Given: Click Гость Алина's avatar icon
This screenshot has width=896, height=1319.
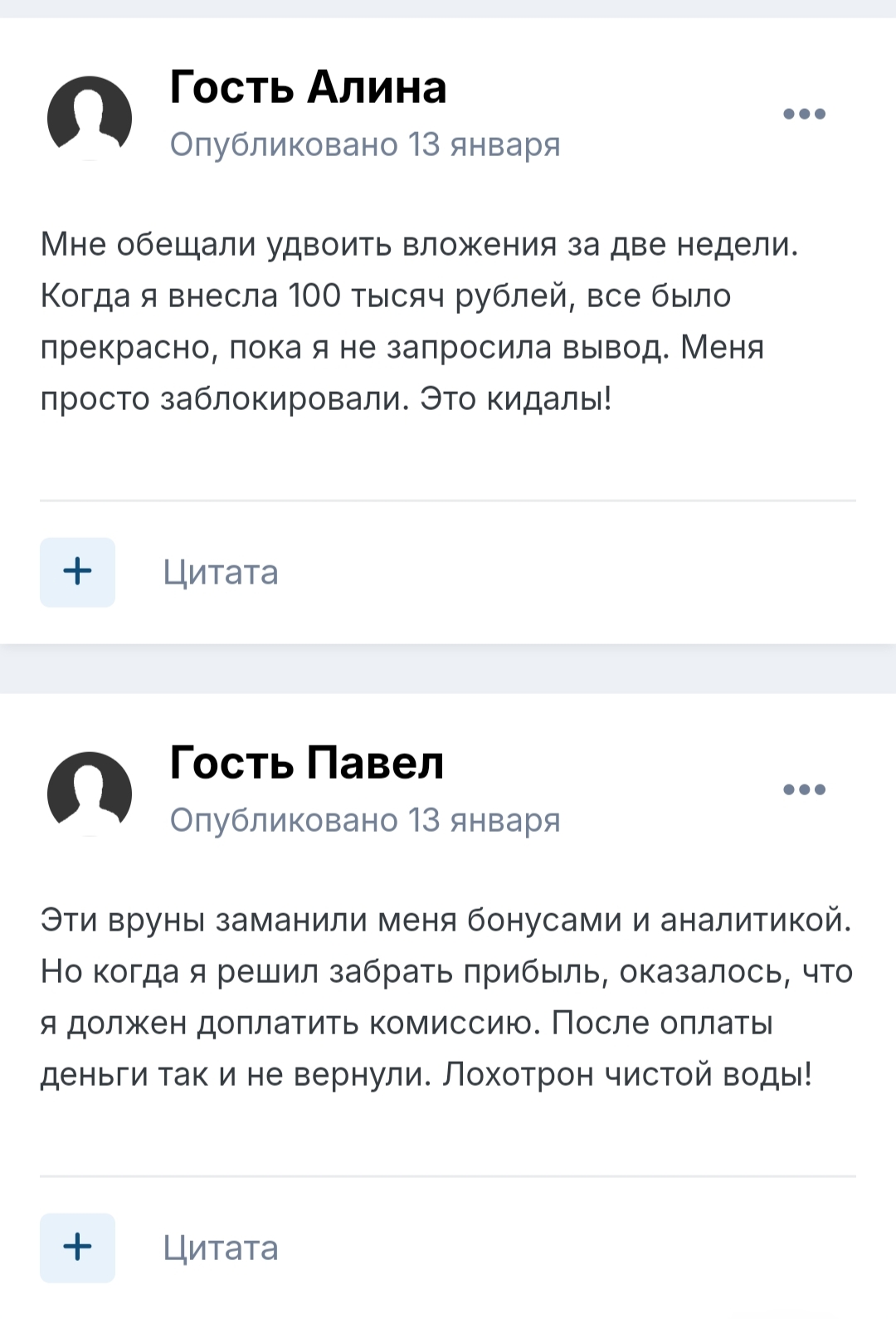Looking at the screenshot, I should [x=90, y=117].
